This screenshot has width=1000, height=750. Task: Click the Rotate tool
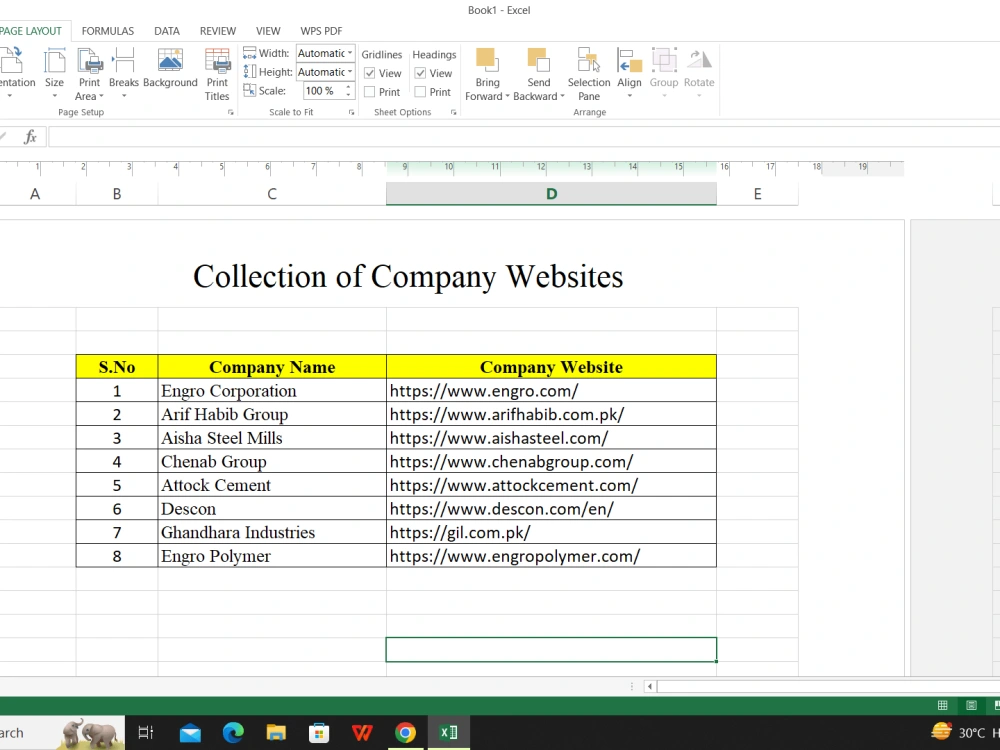(699, 70)
